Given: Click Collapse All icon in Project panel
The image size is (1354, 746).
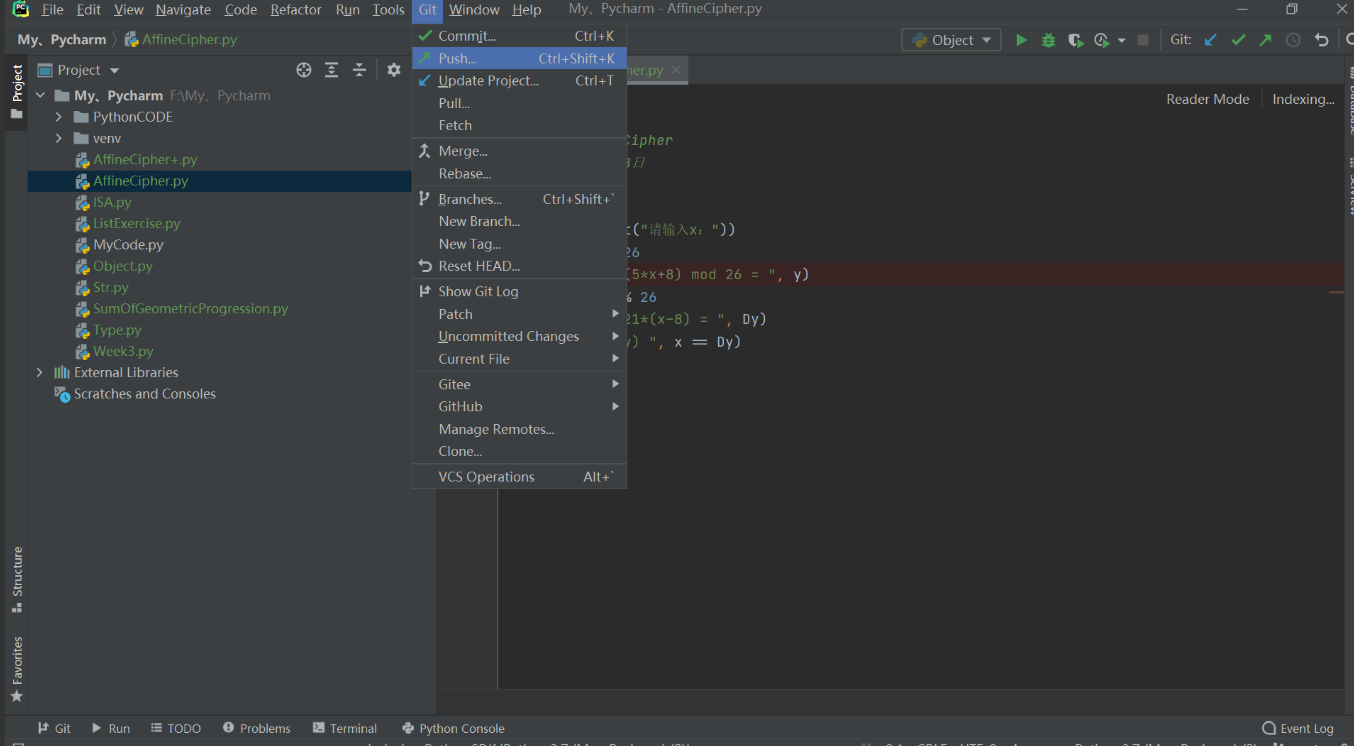Looking at the screenshot, I should click(x=359, y=70).
